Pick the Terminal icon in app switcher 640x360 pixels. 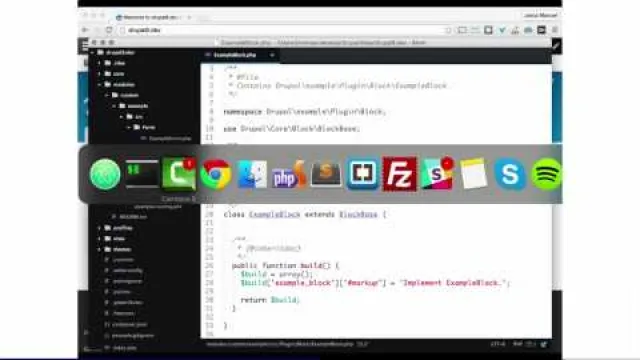pos(142,174)
